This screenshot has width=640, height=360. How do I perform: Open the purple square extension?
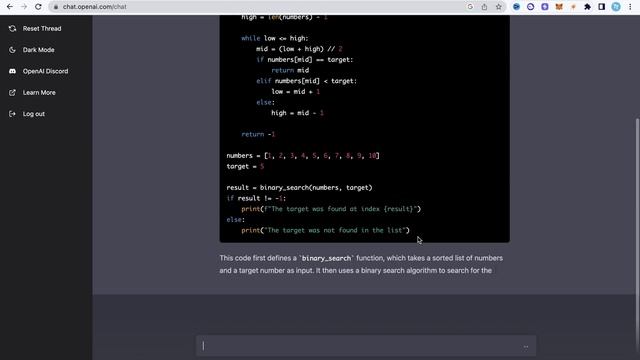(544, 7)
